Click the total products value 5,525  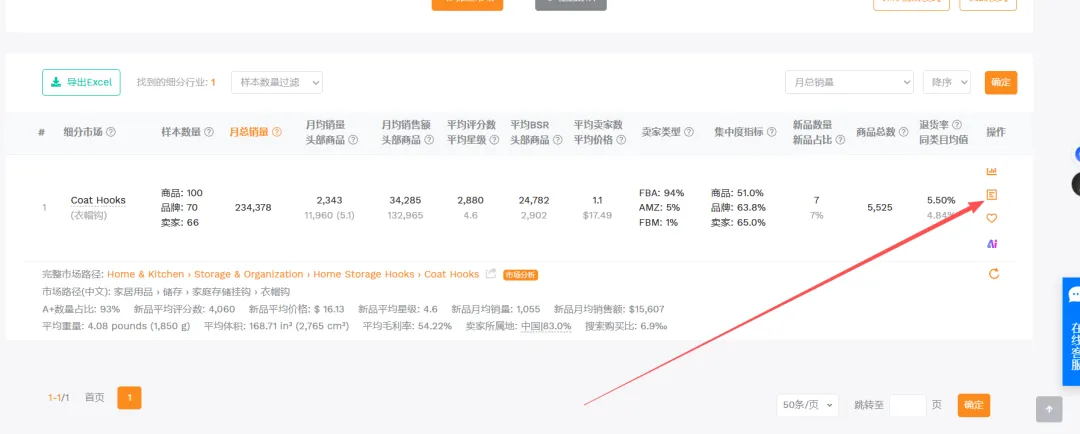tap(880, 207)
